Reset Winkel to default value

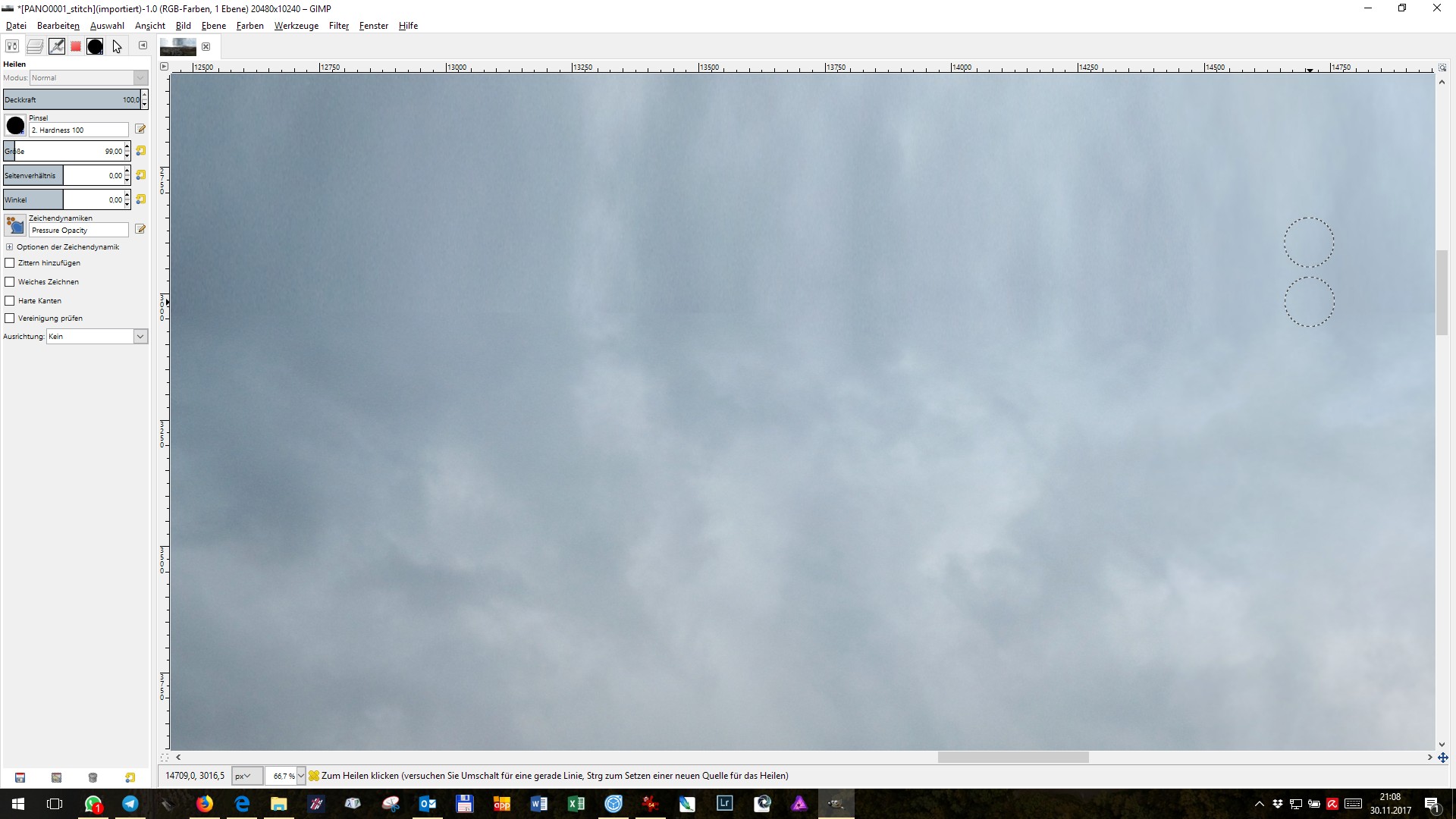[x=140, y=199]
